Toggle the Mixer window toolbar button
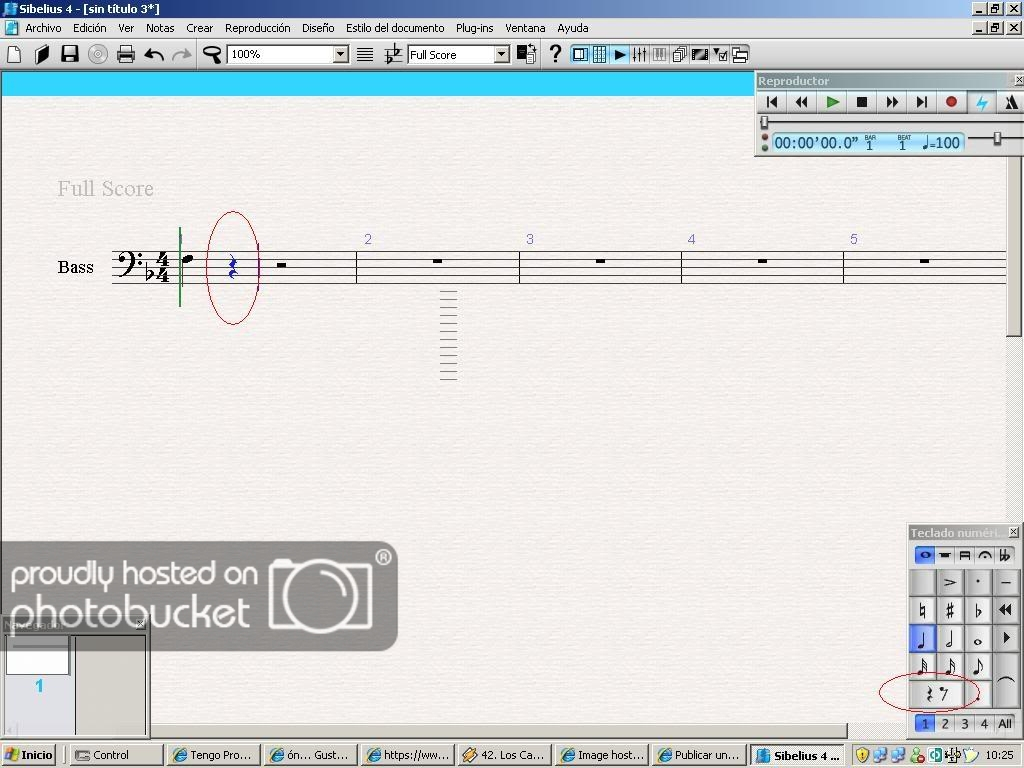 [x=639, y=54]
